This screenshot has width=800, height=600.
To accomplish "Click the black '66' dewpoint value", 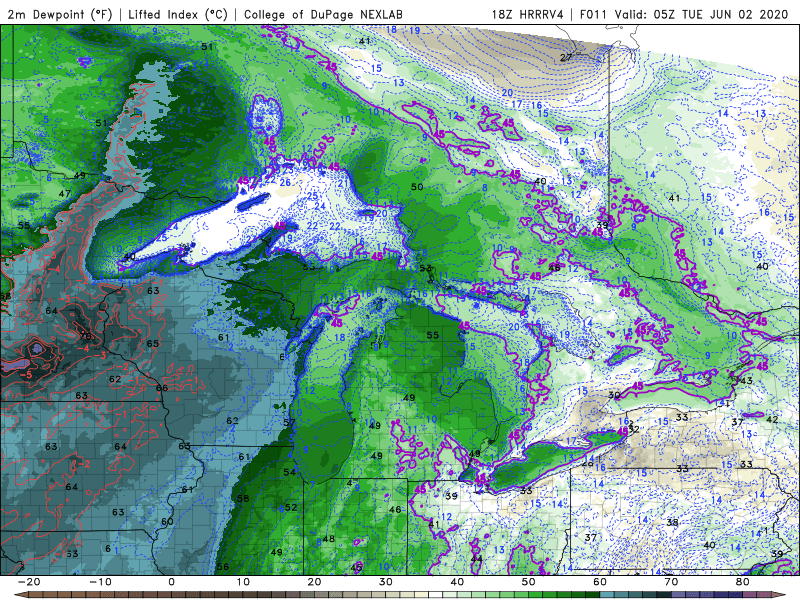I will 162,388.
